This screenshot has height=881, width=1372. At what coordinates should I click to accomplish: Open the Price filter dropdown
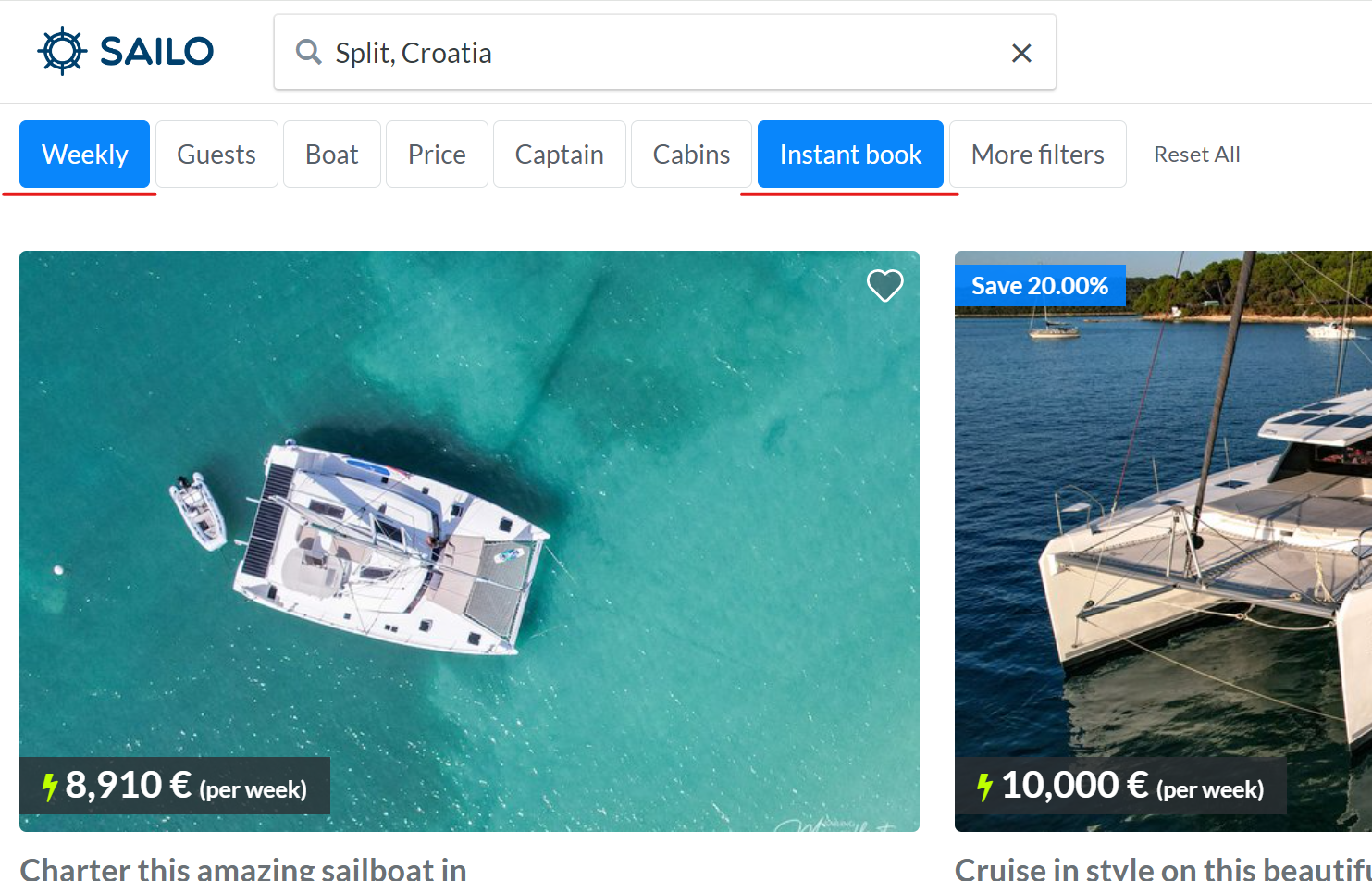point(437,155)
